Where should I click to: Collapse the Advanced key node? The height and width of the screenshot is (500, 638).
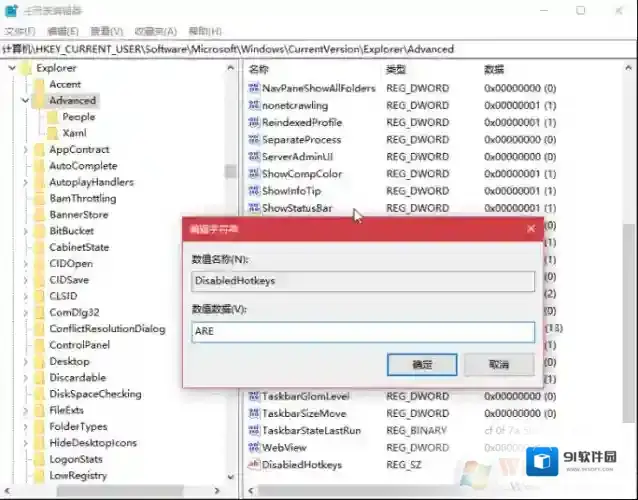(x=25, y=101)
